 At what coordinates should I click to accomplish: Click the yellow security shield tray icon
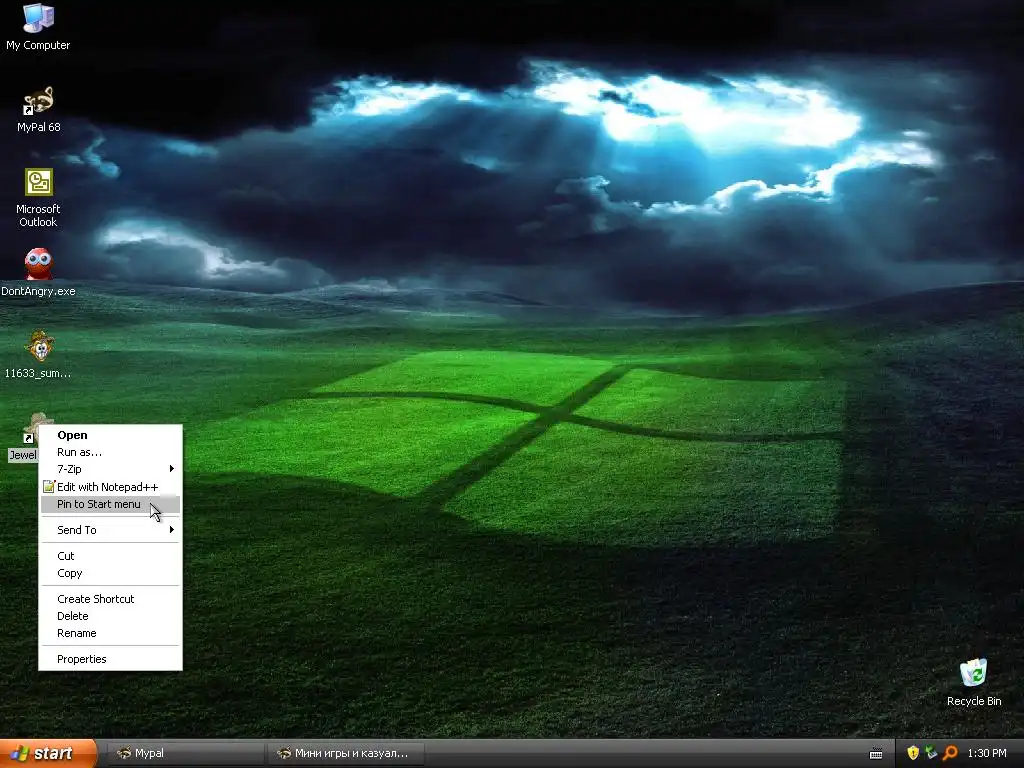coord(913,753)
